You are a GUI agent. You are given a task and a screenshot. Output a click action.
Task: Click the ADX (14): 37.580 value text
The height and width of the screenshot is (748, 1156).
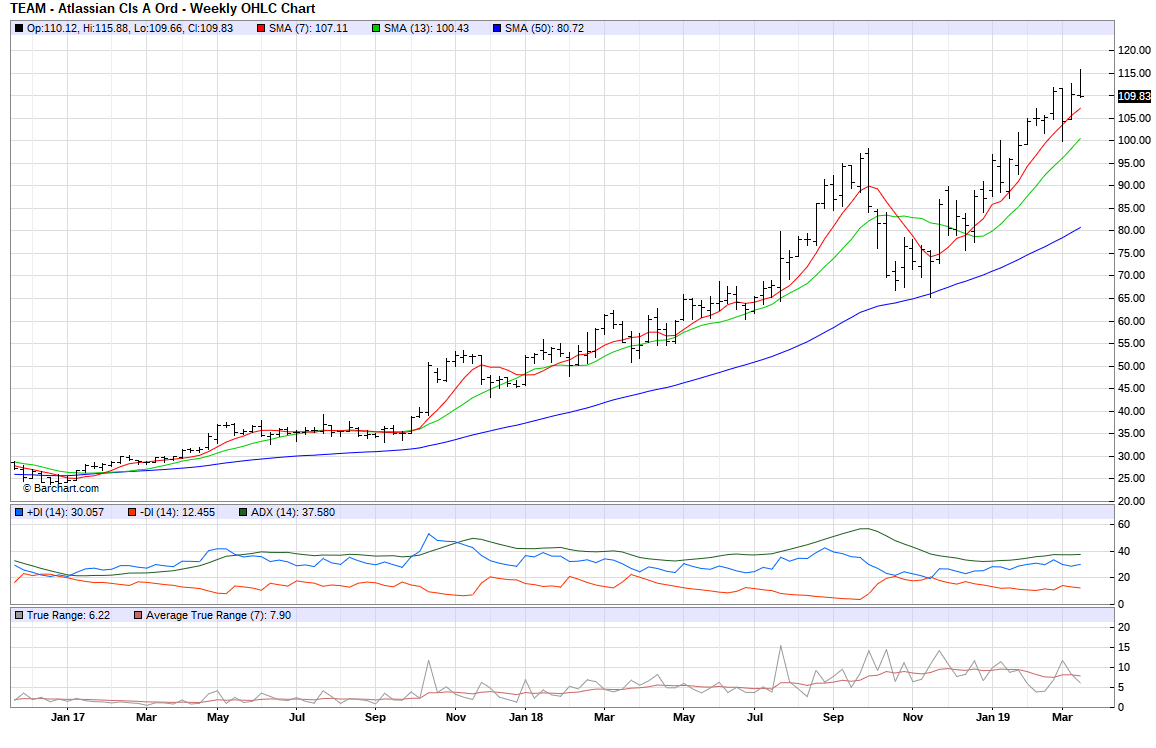point(292,512)
